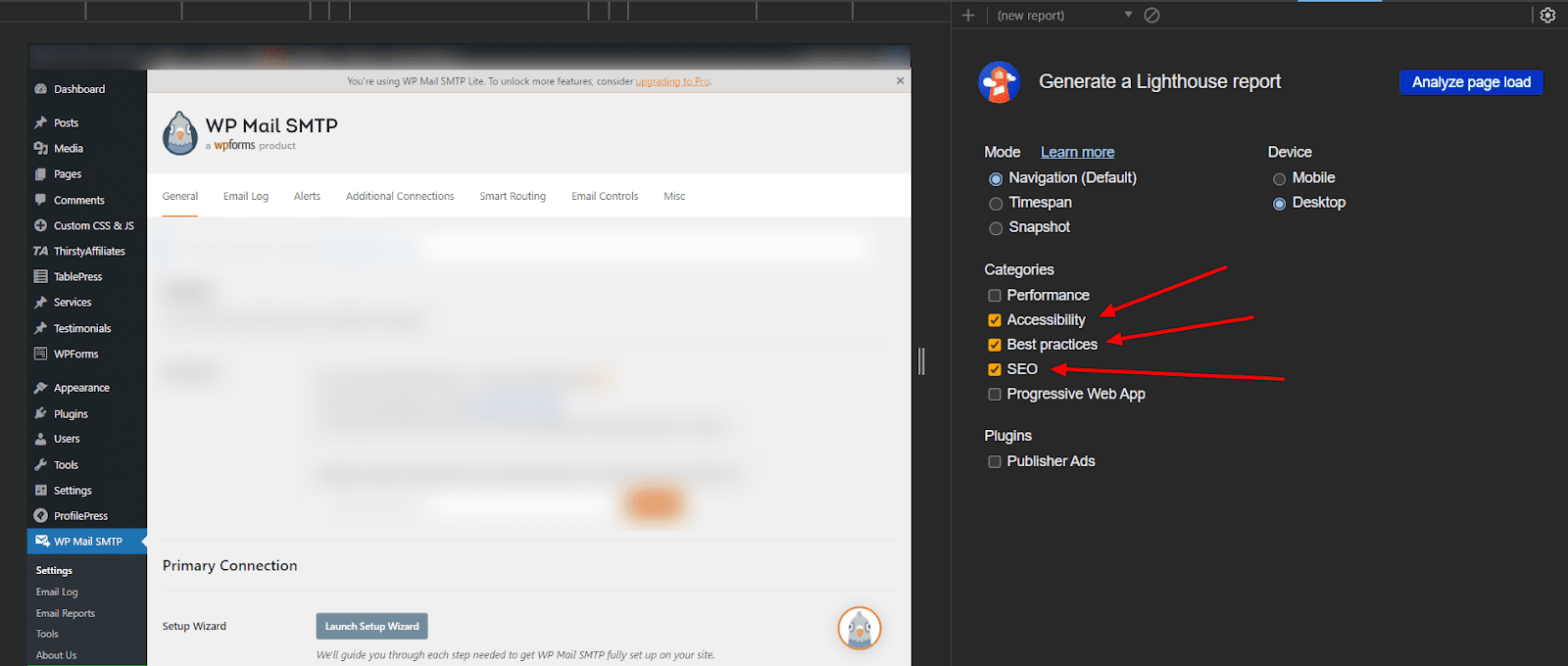This screenshot has height=666, width=1568.
Task: Click the Custom CSS & JS plus icon
Action: pyautogui.click(x=40, y=225)
